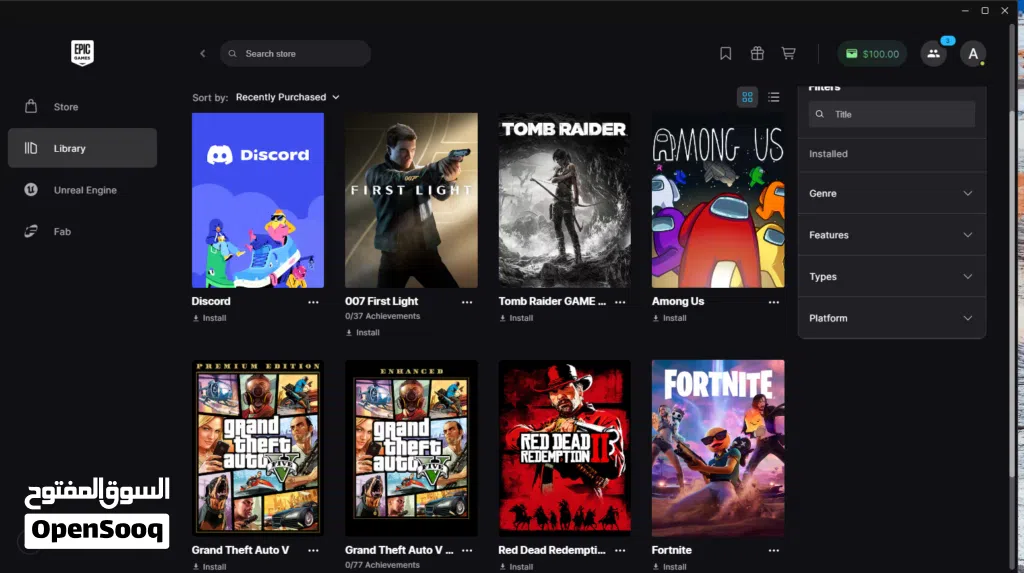Open Red Dead Redemption II cover
Viewport: 1024px width, 573px height.
(x=565, y=448)
